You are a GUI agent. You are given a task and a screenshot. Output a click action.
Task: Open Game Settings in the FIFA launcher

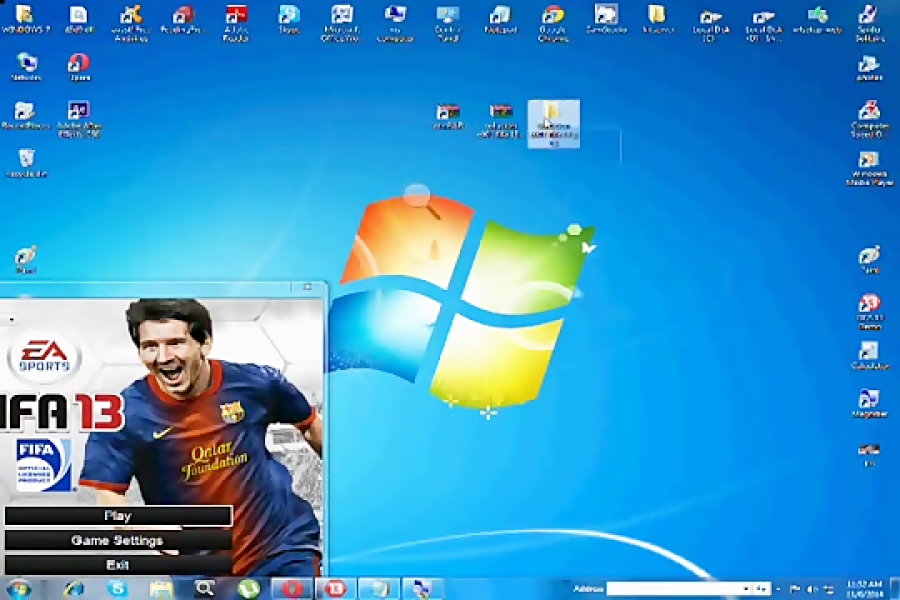118,540
